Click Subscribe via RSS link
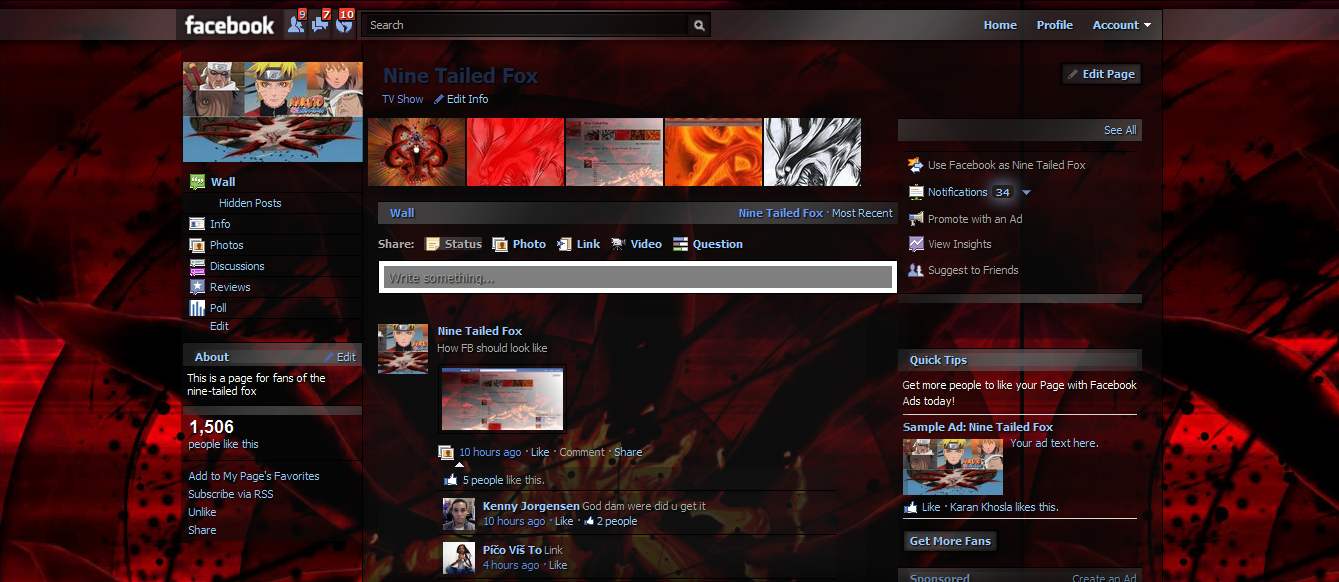 230,494
